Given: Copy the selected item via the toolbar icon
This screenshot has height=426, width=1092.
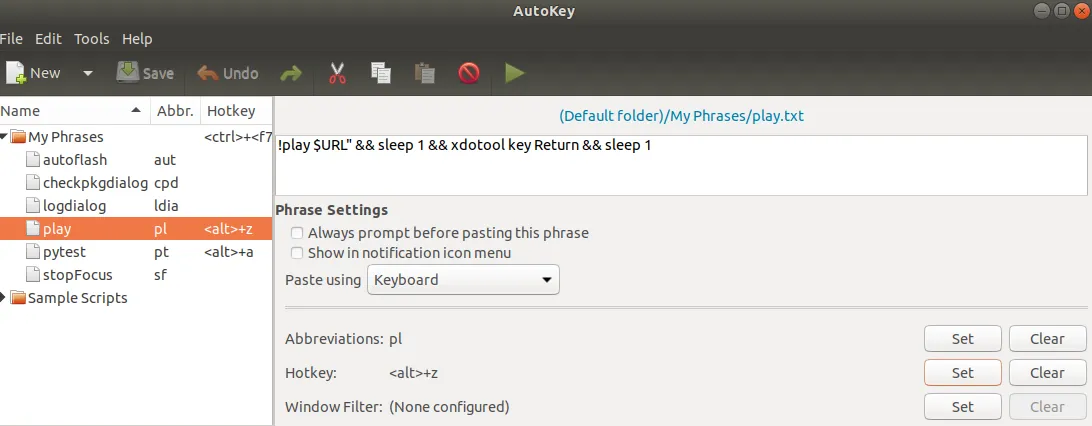Looking at the screenshot, I should tap(380, 73).
